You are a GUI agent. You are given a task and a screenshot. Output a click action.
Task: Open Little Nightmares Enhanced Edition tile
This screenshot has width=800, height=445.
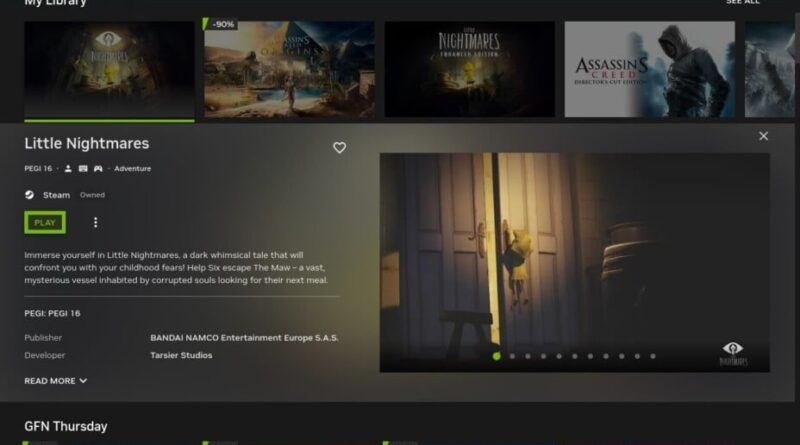(x=469, y=69)
